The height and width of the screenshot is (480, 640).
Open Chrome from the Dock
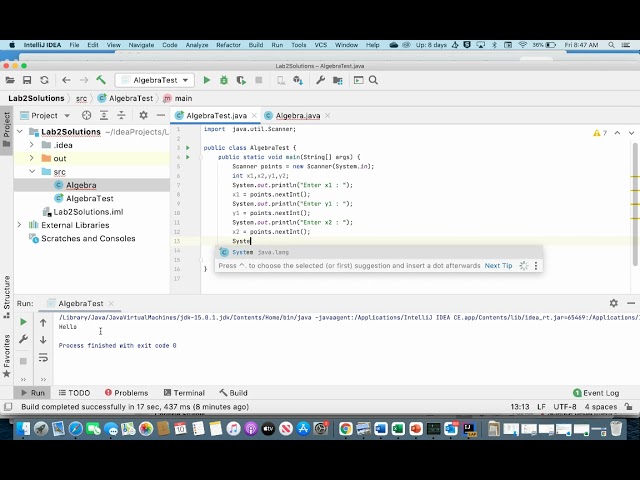pyautogui.click(x=345, y=429)
